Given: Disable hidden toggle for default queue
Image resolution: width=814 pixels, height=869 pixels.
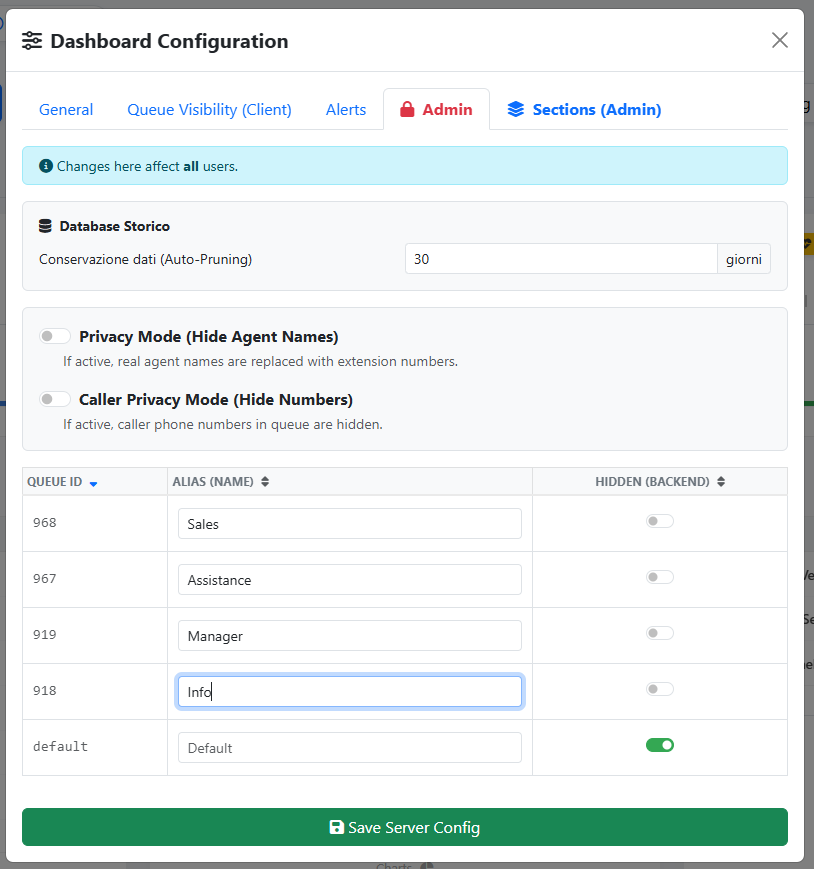Looking at the screenshot, I should tap(659, 744).
